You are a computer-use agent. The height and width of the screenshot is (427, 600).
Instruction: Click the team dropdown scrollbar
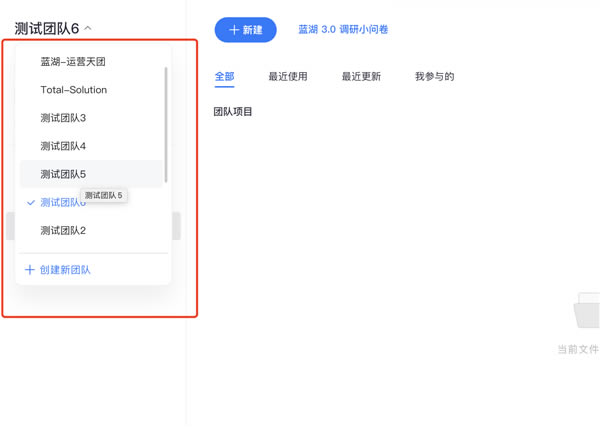[x=166, y=125]
